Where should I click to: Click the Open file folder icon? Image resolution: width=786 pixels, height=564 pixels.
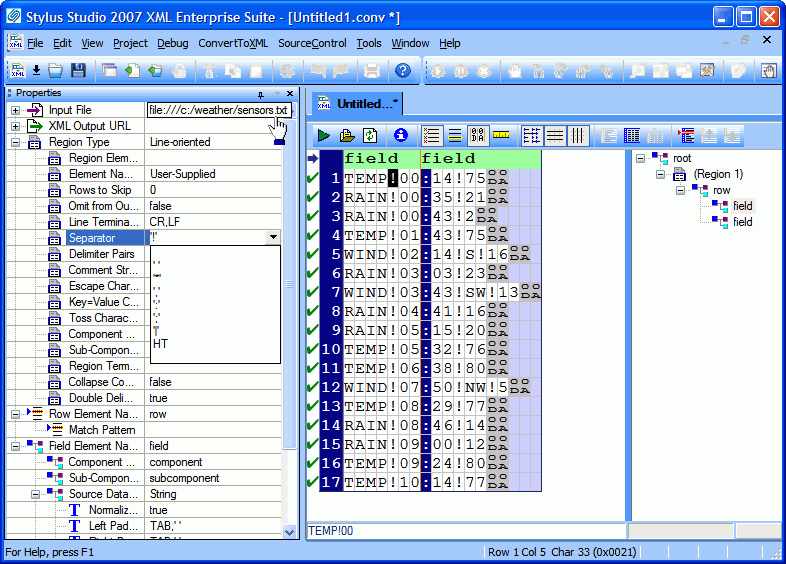(56, 71)
